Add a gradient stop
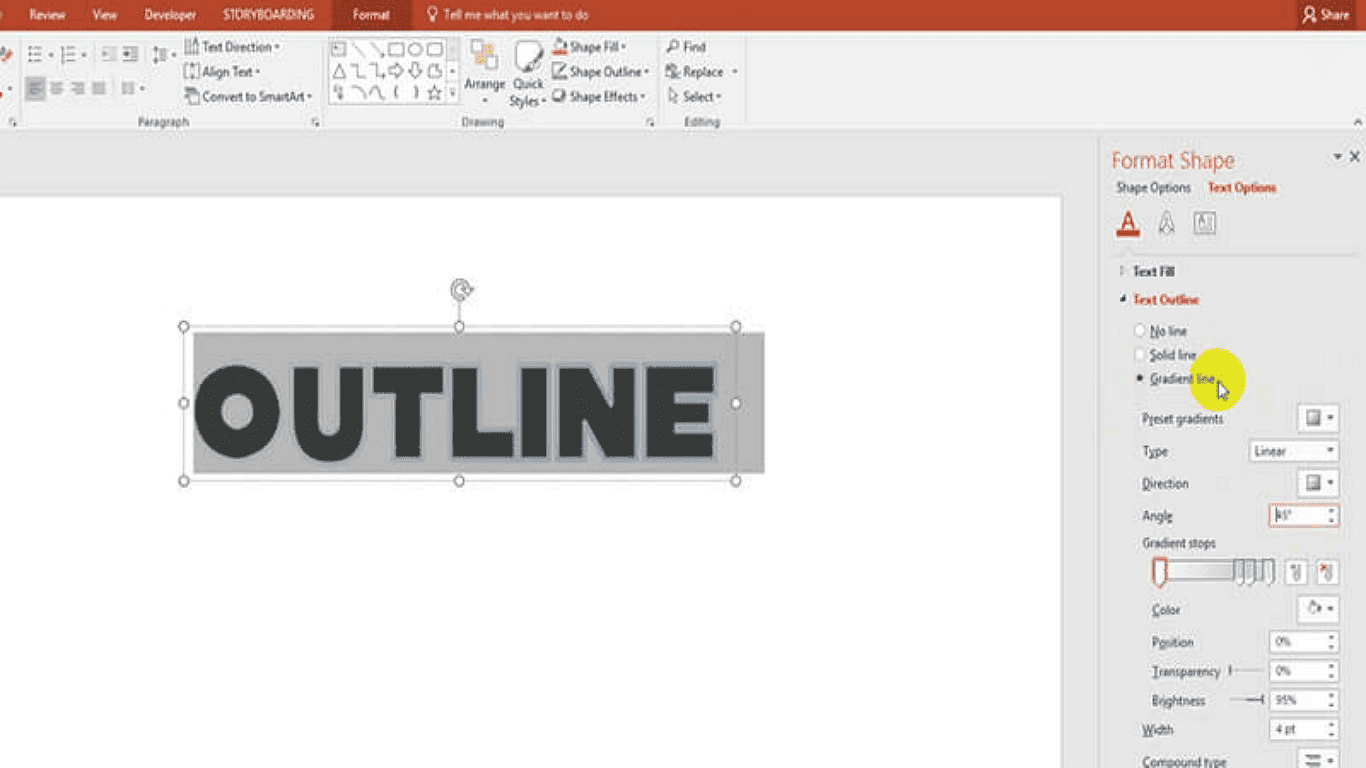The width and height of the screenshot is (1366, 768). point(1296,572)
